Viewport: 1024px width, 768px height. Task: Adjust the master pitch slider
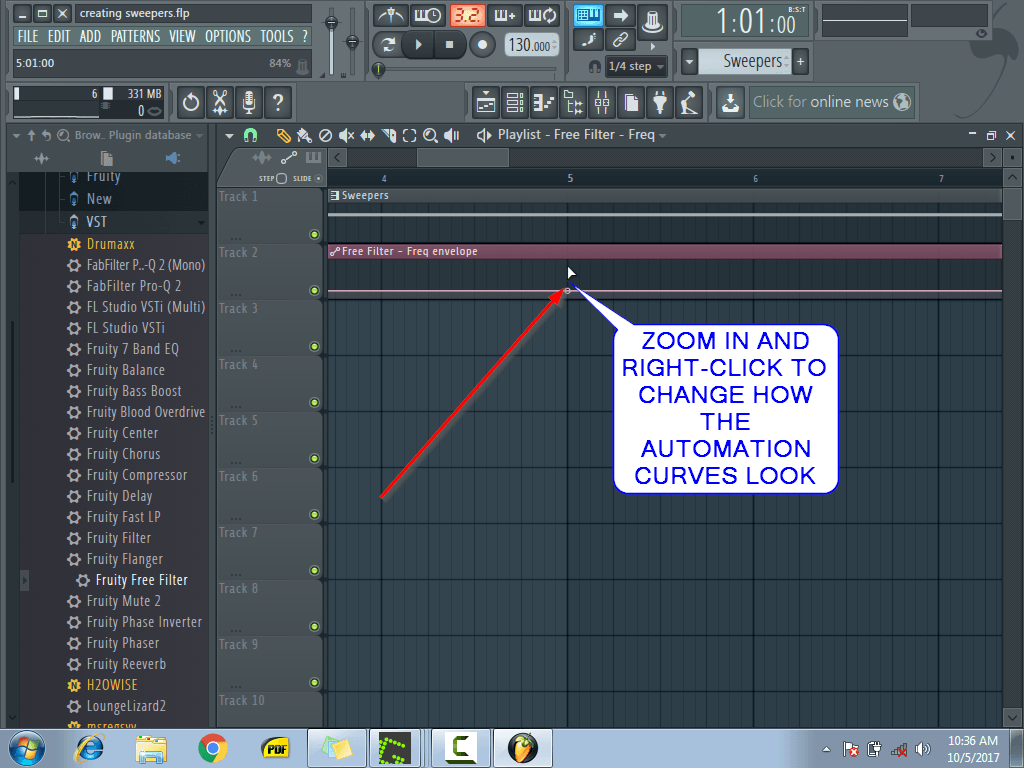tap(352, 42)
